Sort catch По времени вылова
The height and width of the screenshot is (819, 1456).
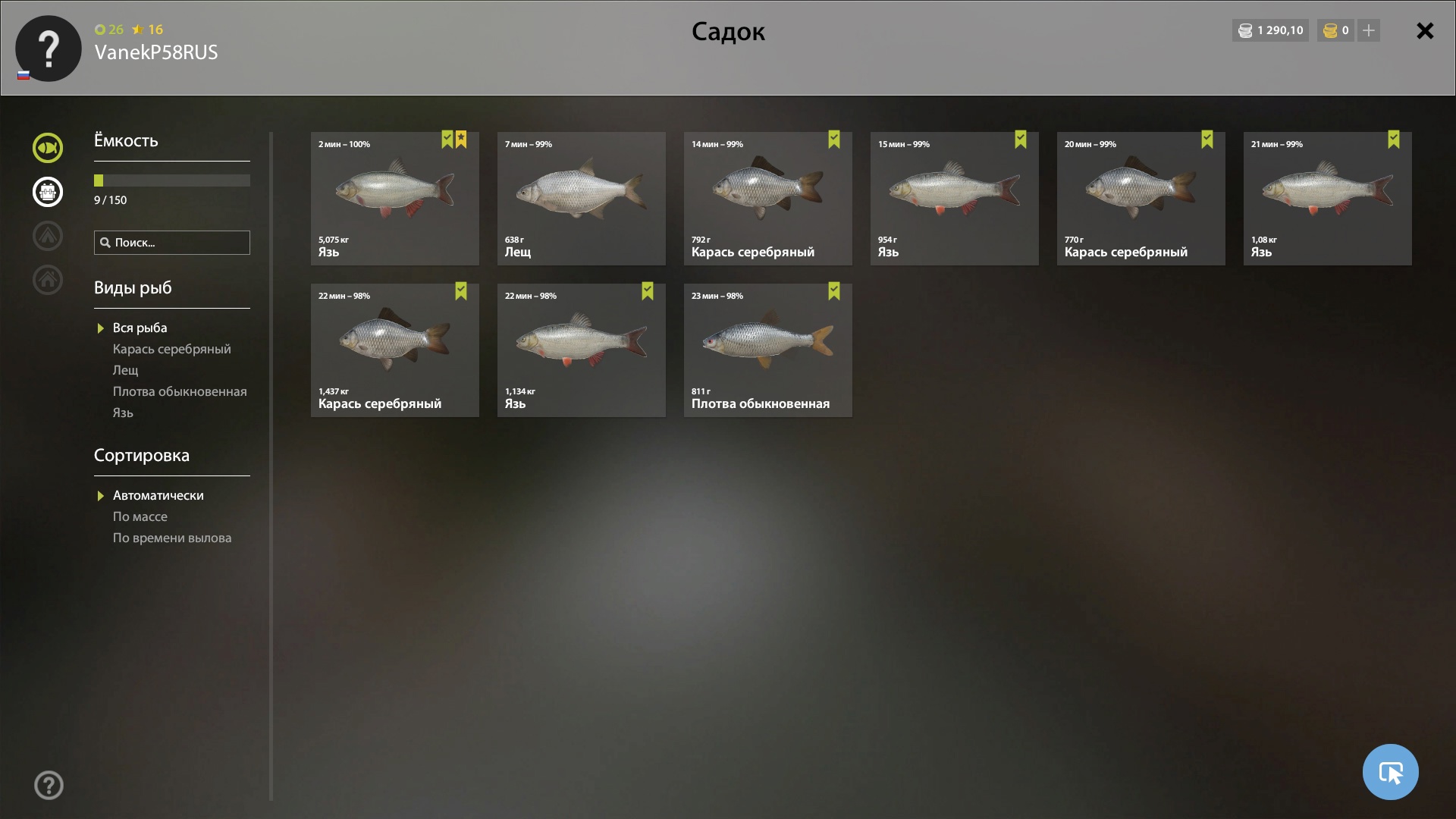click(172, 538)
